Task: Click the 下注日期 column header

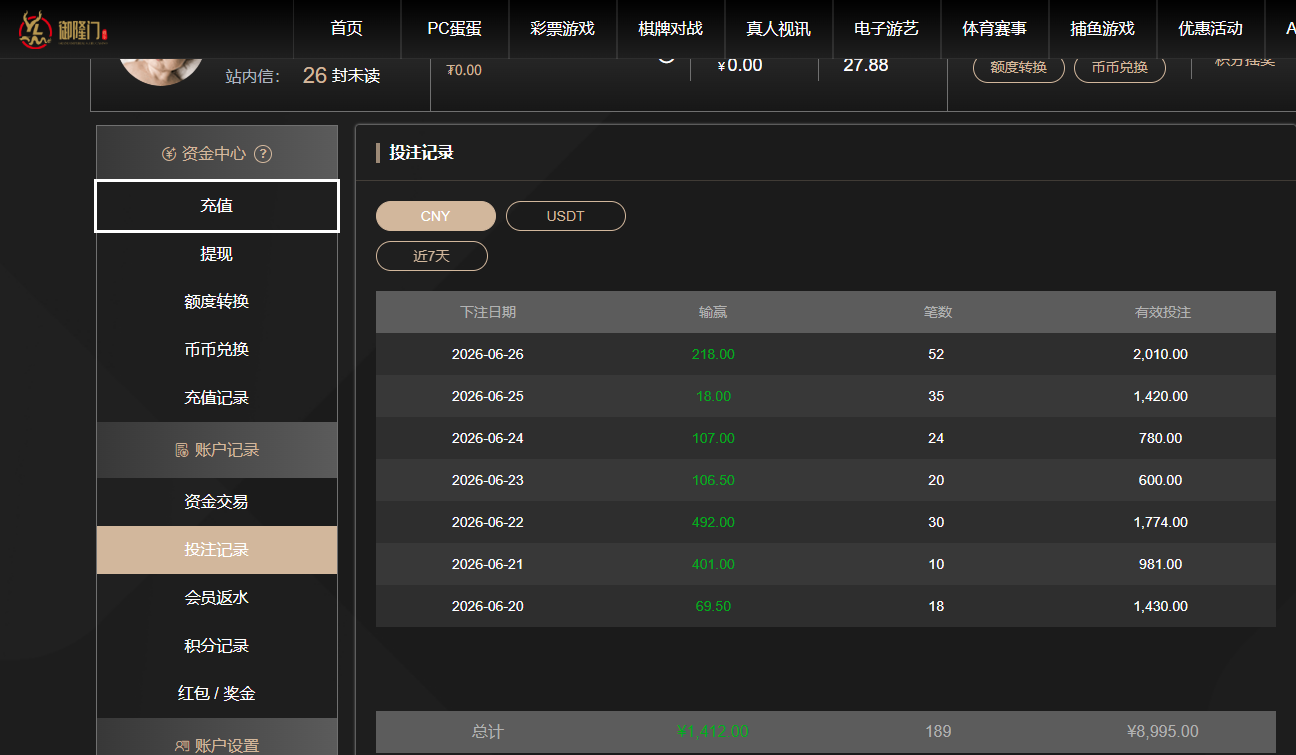Action: [x=488, y=312]
